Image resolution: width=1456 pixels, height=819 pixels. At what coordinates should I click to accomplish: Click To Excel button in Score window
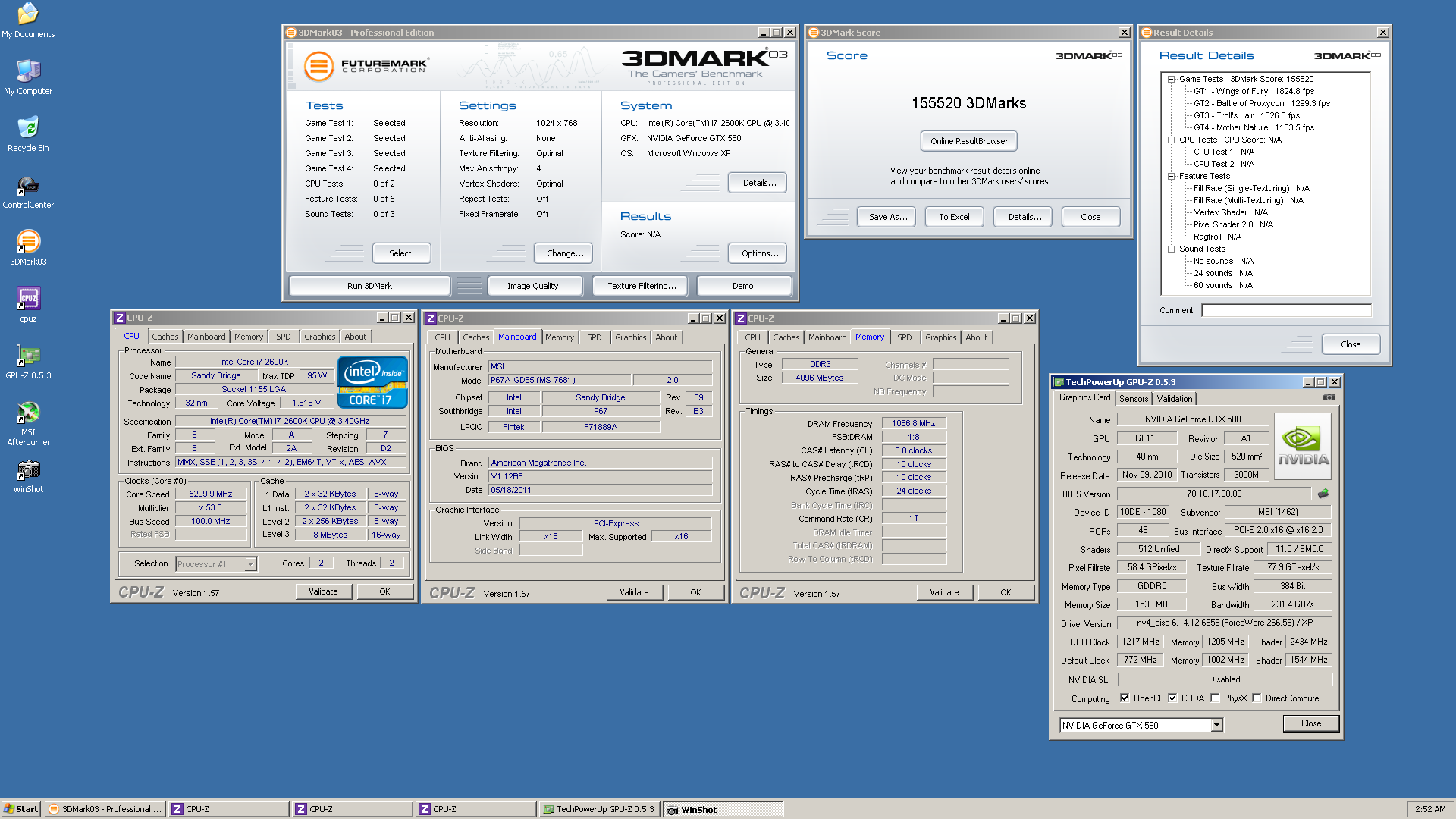point(954,217)
